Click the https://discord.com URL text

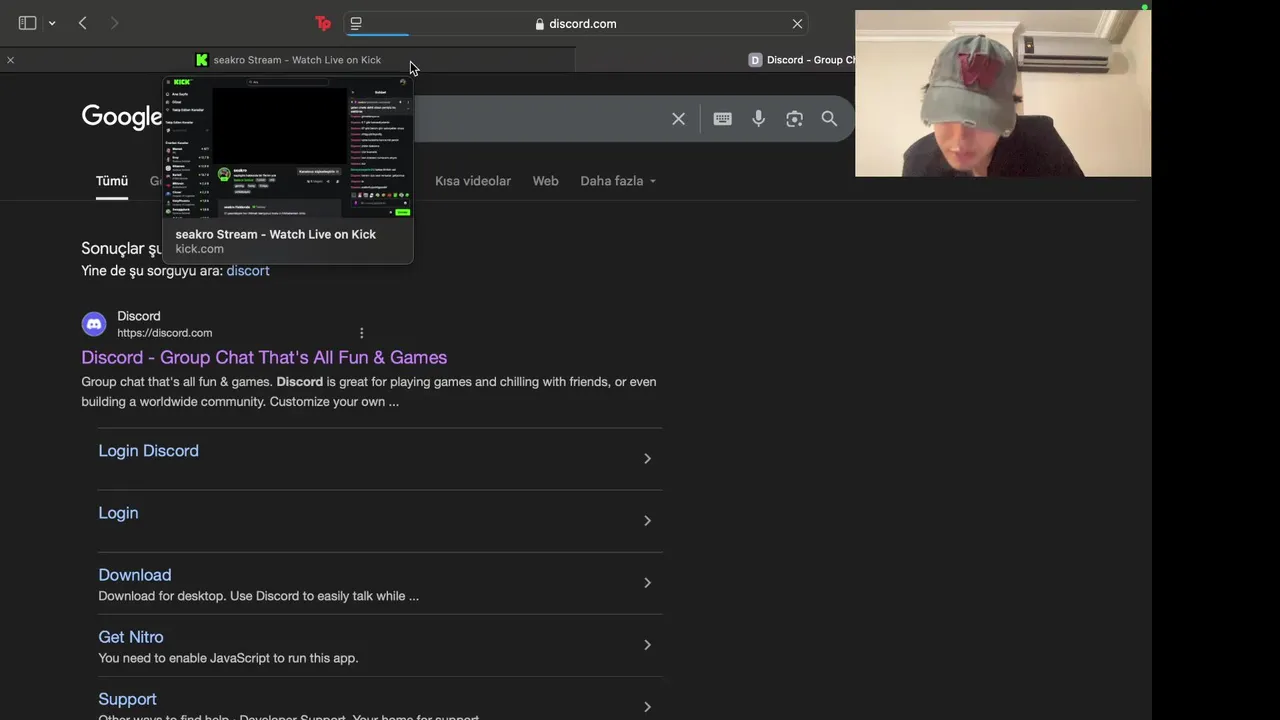pos(165,333)
